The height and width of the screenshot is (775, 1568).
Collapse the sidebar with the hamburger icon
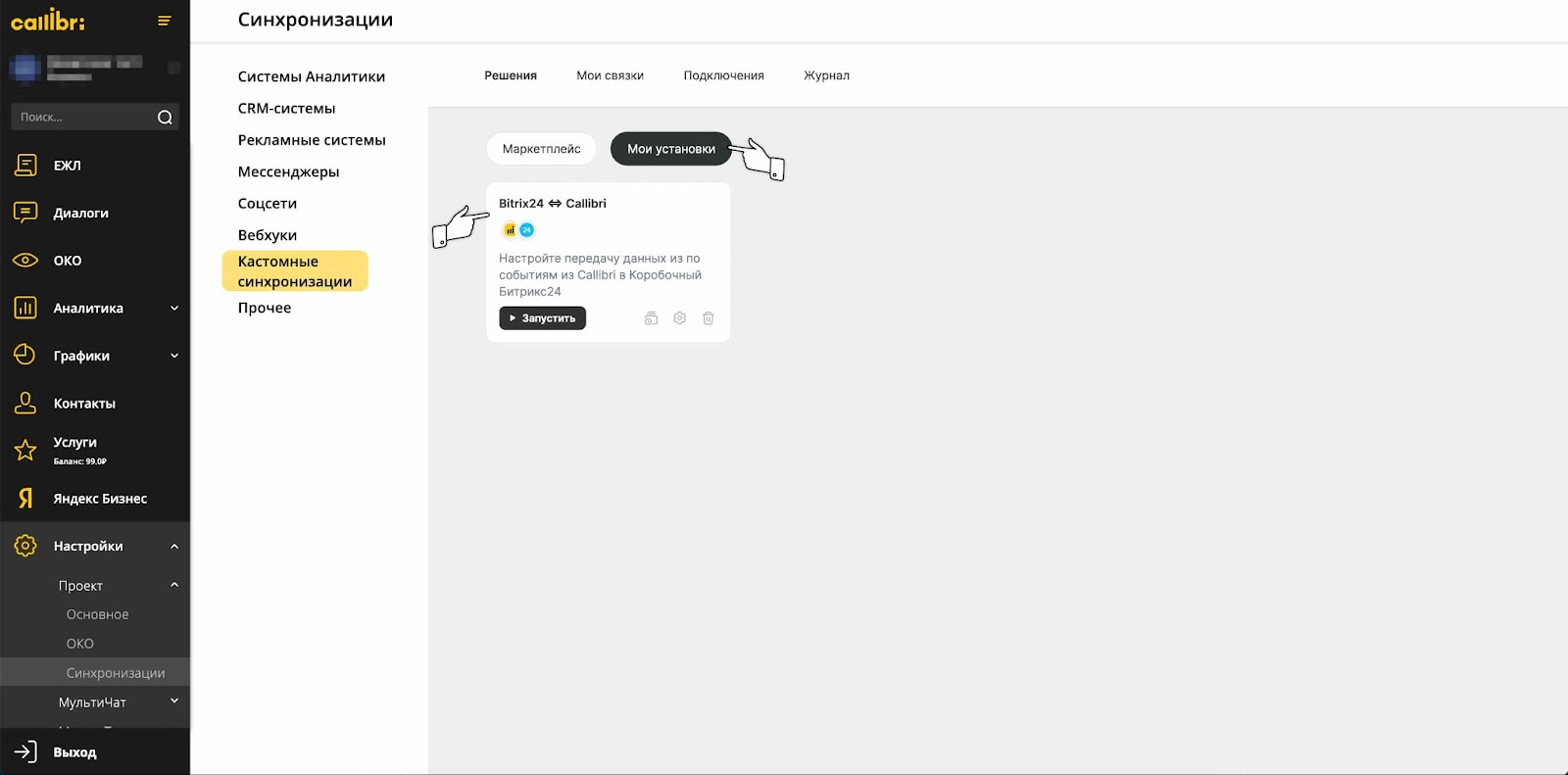(x=165, y=21)
